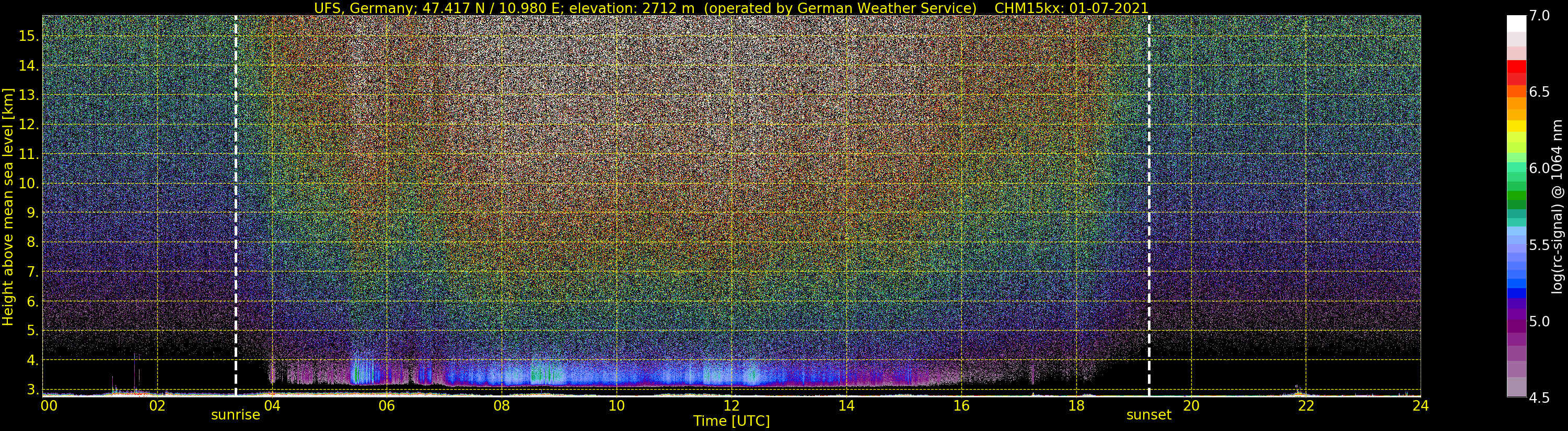Click the Height above mean sea level label
This screenshot has width=1568, height=431.
pos(8,206)
